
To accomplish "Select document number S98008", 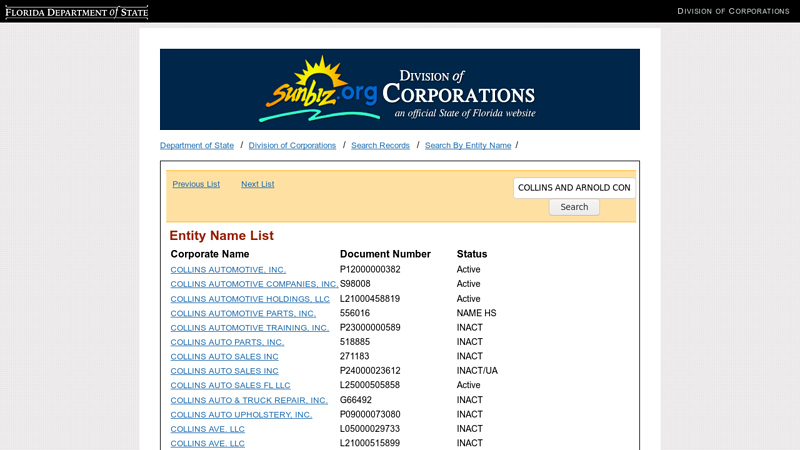I will pyautogui.click(x=355, y=284).
